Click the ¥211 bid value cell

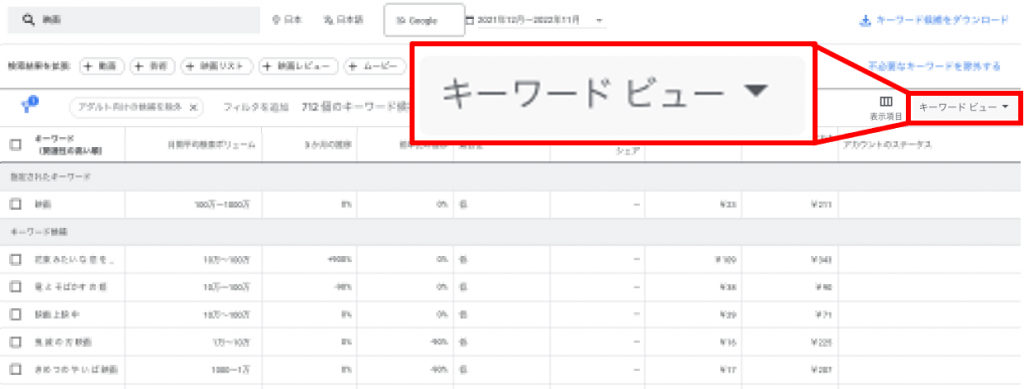coord(822,204)
